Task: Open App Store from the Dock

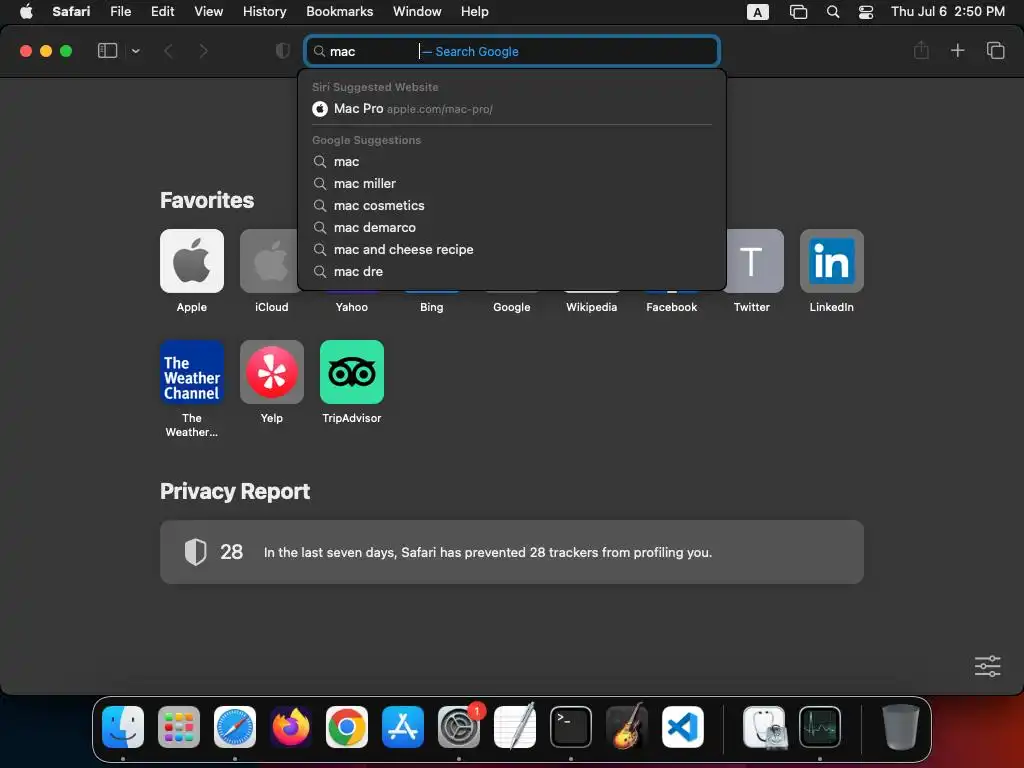Action: click(403, 726)
